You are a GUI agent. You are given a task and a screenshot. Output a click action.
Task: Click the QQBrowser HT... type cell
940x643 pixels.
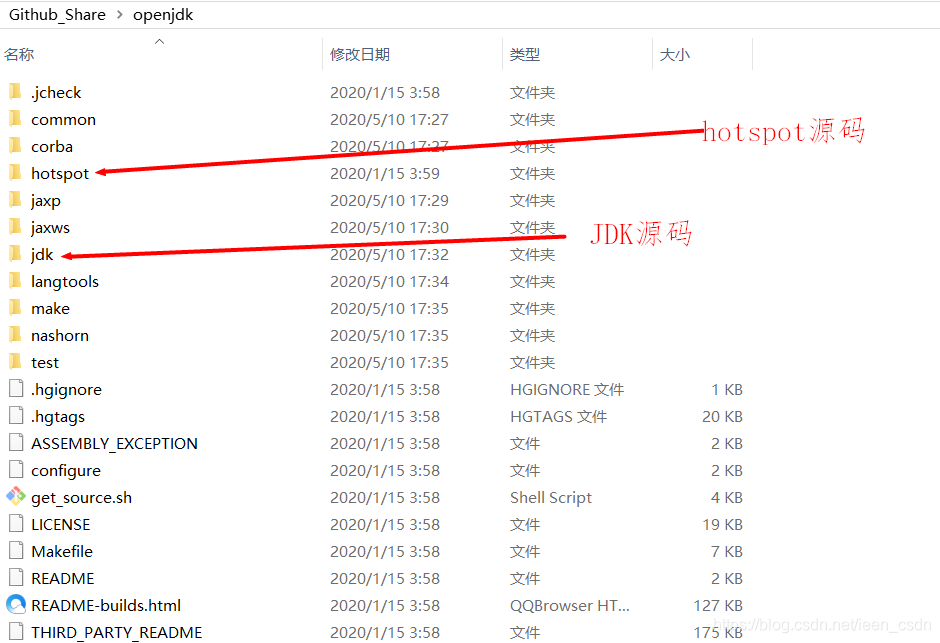click(570, 605)
